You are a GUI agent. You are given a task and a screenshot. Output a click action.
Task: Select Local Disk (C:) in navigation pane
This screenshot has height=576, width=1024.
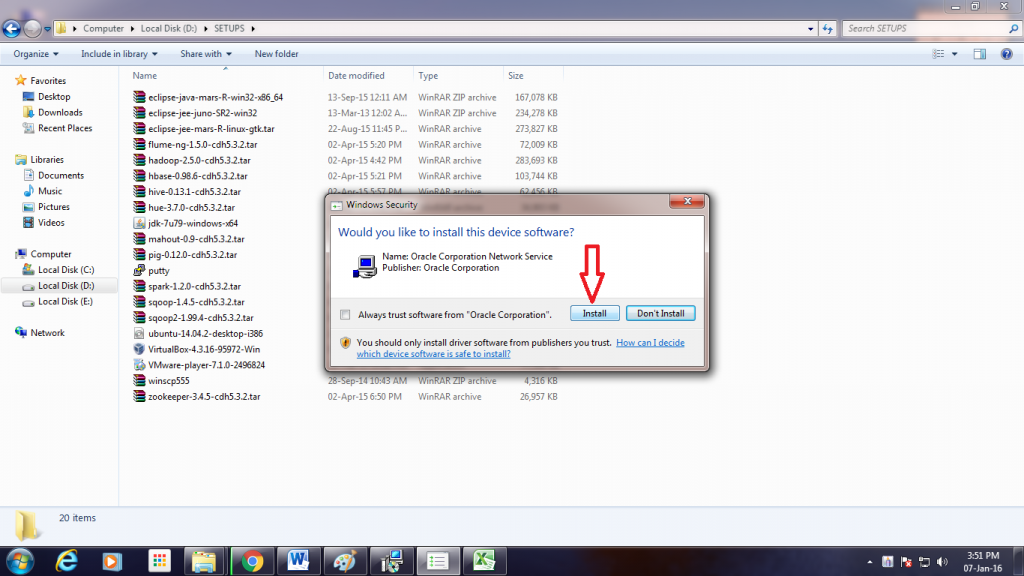pyautogui.click(x=65, y=270)
